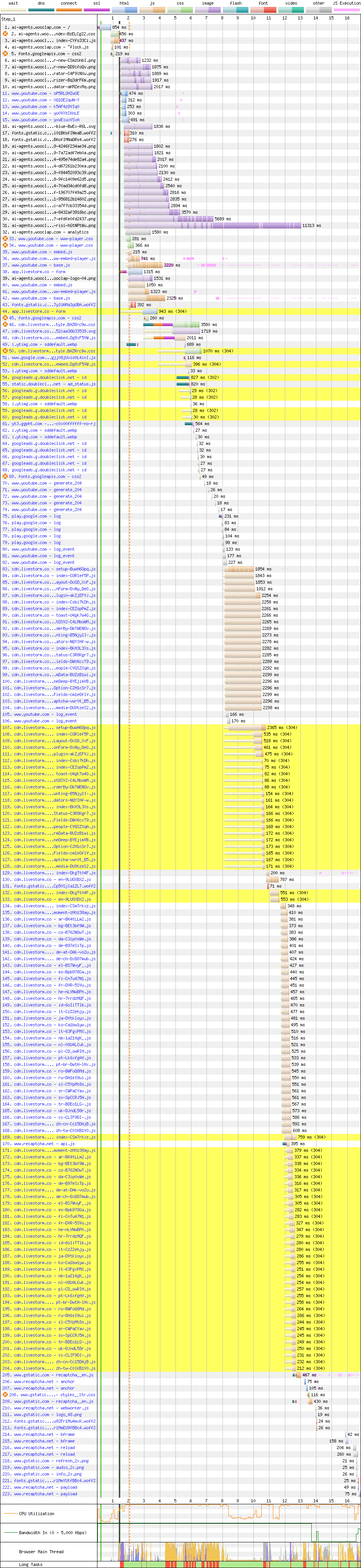Image resolution: width=361 pixels, height=1568 pixels.
Task: Click the render-blocking icon on request 2
Action: [x=5, y=34]
